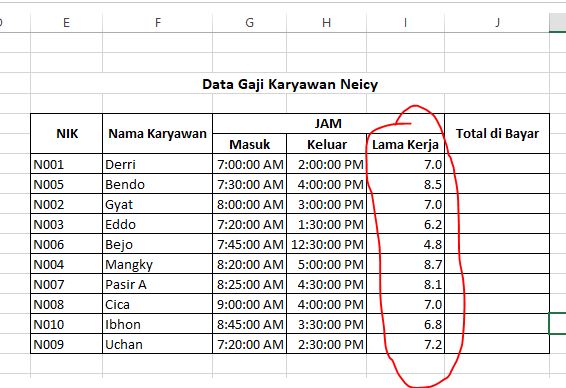Select column F header
The width and height of the screenshot is (566, 388).
click(x=158, y=22)
